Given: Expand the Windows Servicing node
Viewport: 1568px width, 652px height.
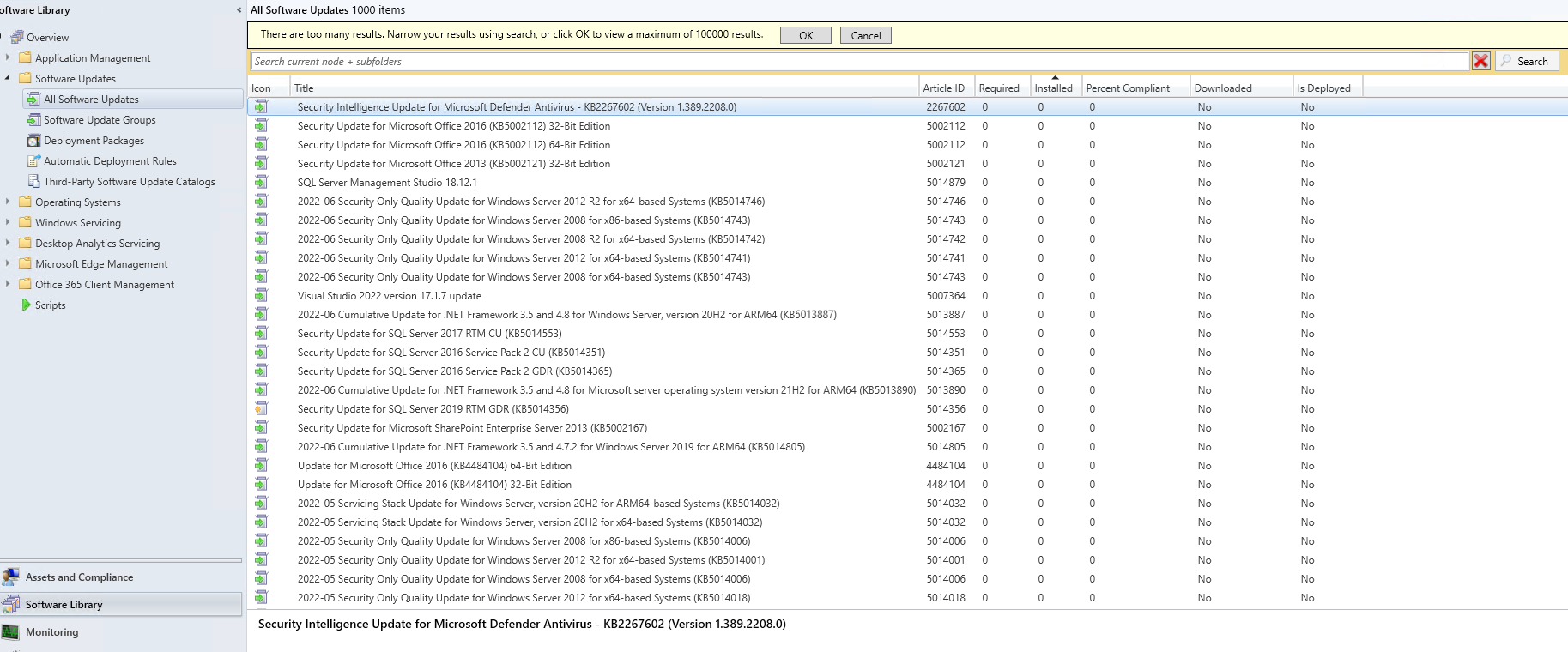Looking at the screenshot, I should click(x=8, y=222).
